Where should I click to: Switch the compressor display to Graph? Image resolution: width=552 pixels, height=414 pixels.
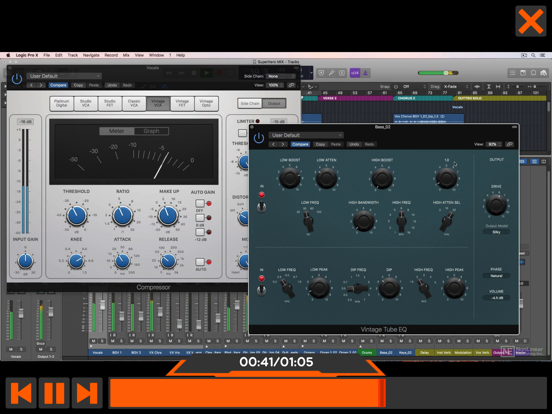click(x=151, y=131)
